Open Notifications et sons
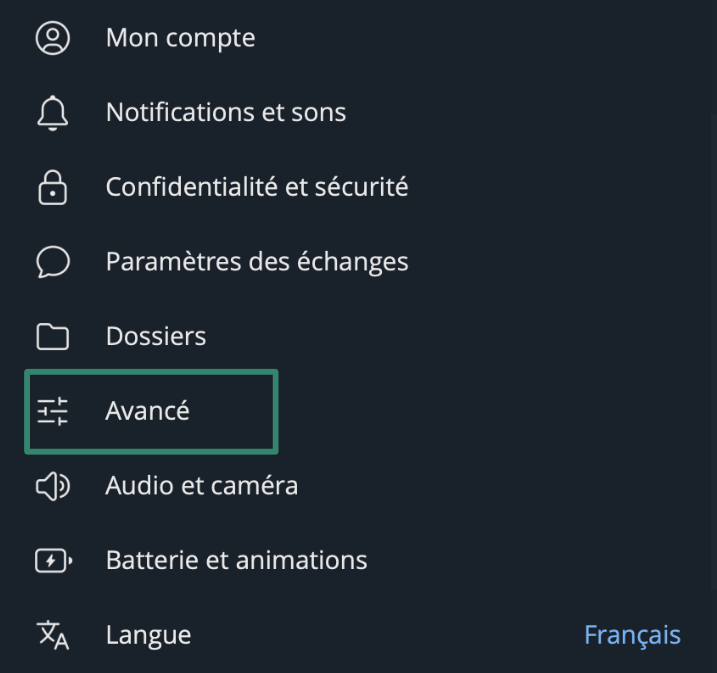The width and height of the screenshot is (717, 673). (x=226, y=112)
